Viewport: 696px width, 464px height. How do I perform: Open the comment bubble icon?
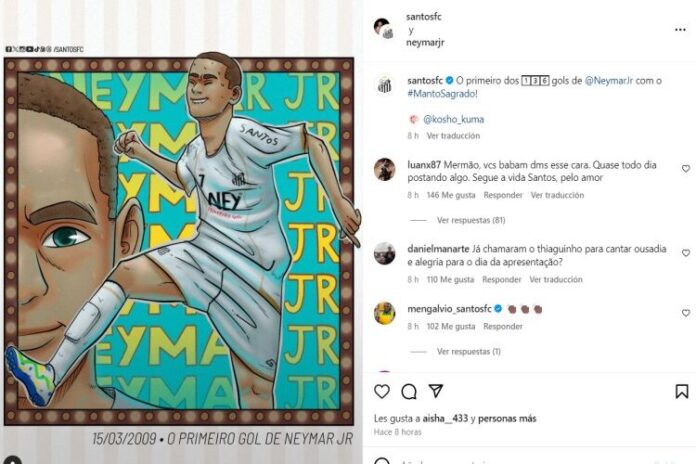coord(409,391)
